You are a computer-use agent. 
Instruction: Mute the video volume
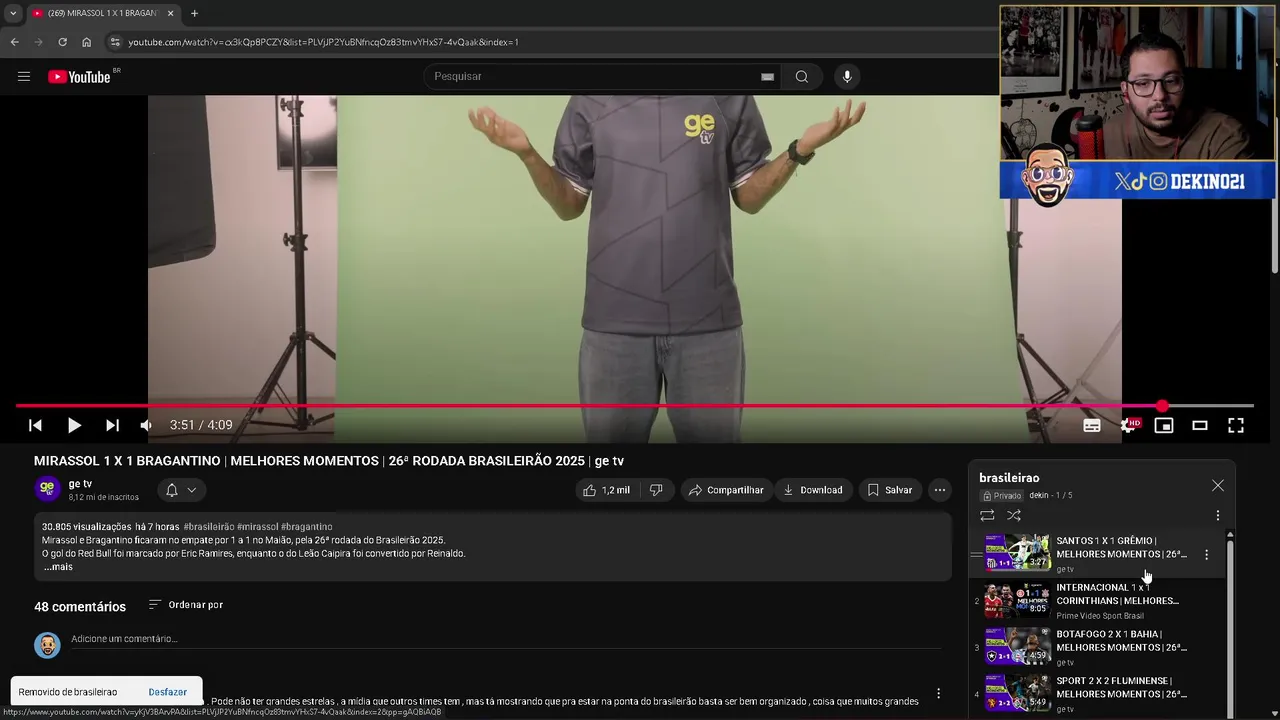click(x=147, y=425)
